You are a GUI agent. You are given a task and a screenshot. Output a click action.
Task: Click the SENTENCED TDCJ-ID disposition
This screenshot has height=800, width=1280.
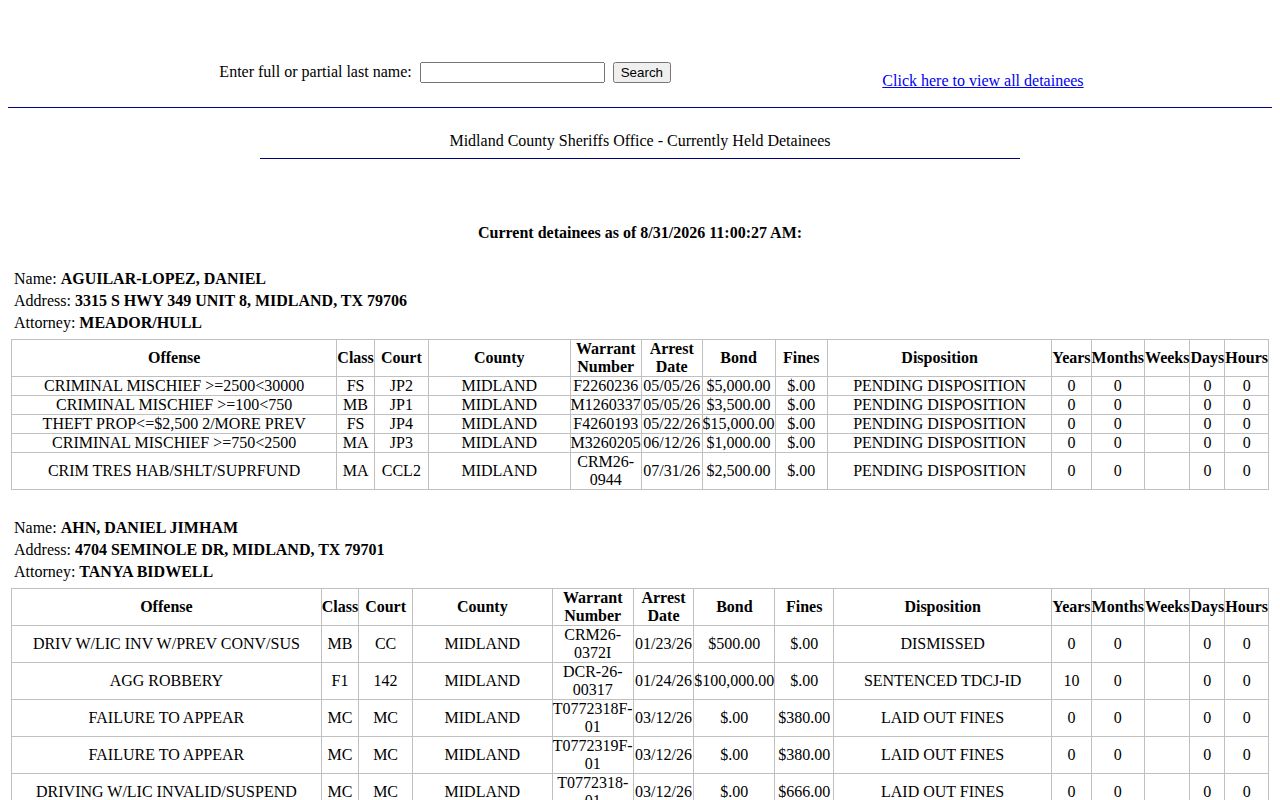click(x=942, y=681)
